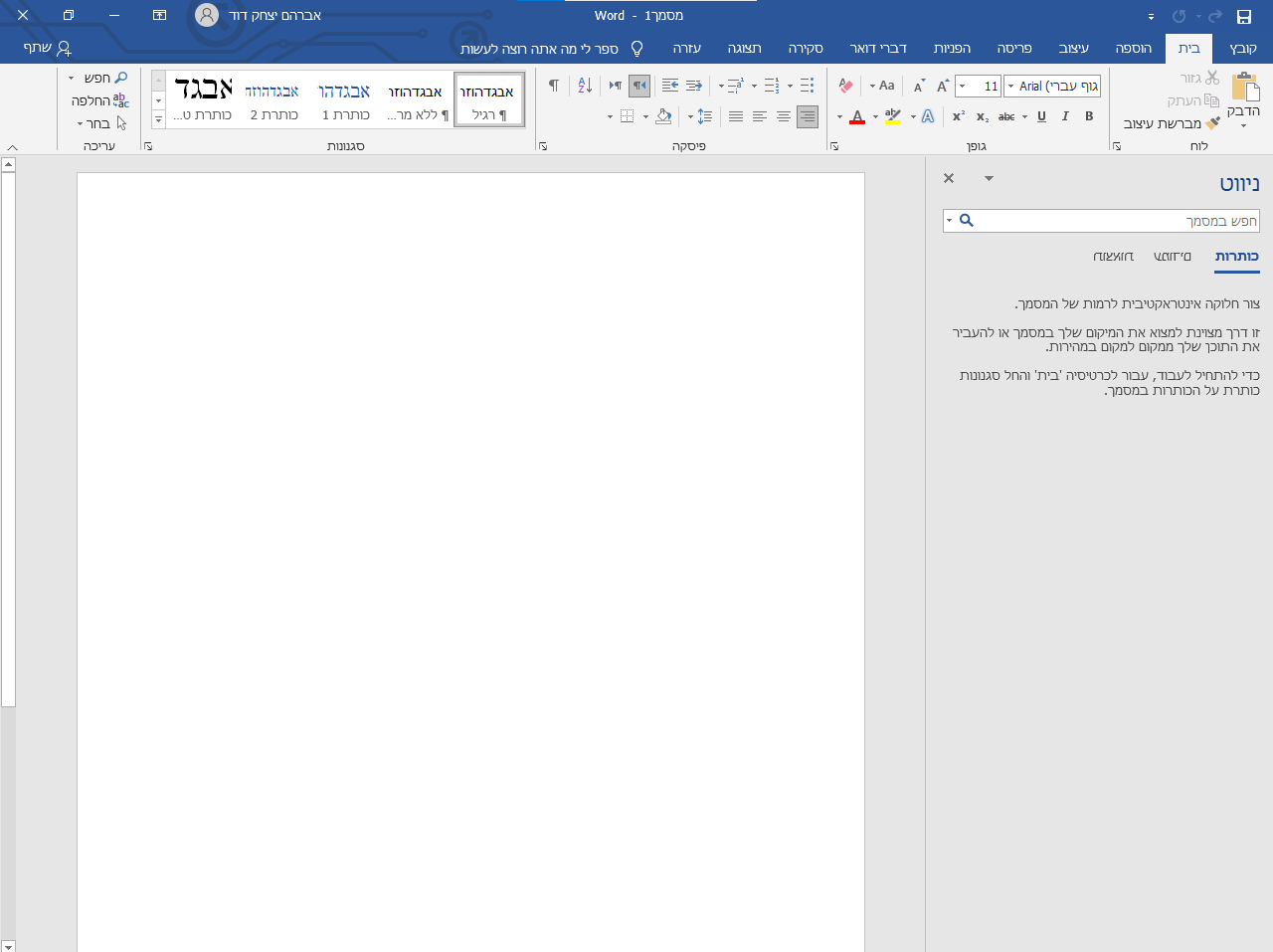The image size is (1273, 952).
Task: Toggle show paragraph marks ¶
Action: pyautogui.click(x=554, y=86)
